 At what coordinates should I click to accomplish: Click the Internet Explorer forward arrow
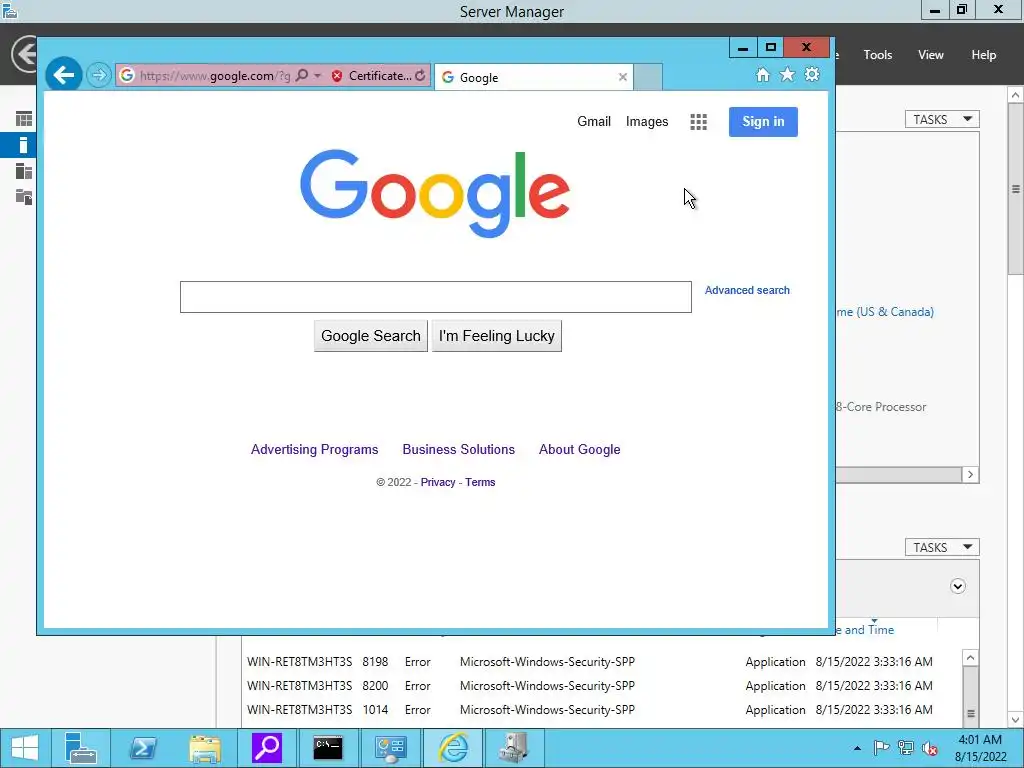click(x=99, y=76)
